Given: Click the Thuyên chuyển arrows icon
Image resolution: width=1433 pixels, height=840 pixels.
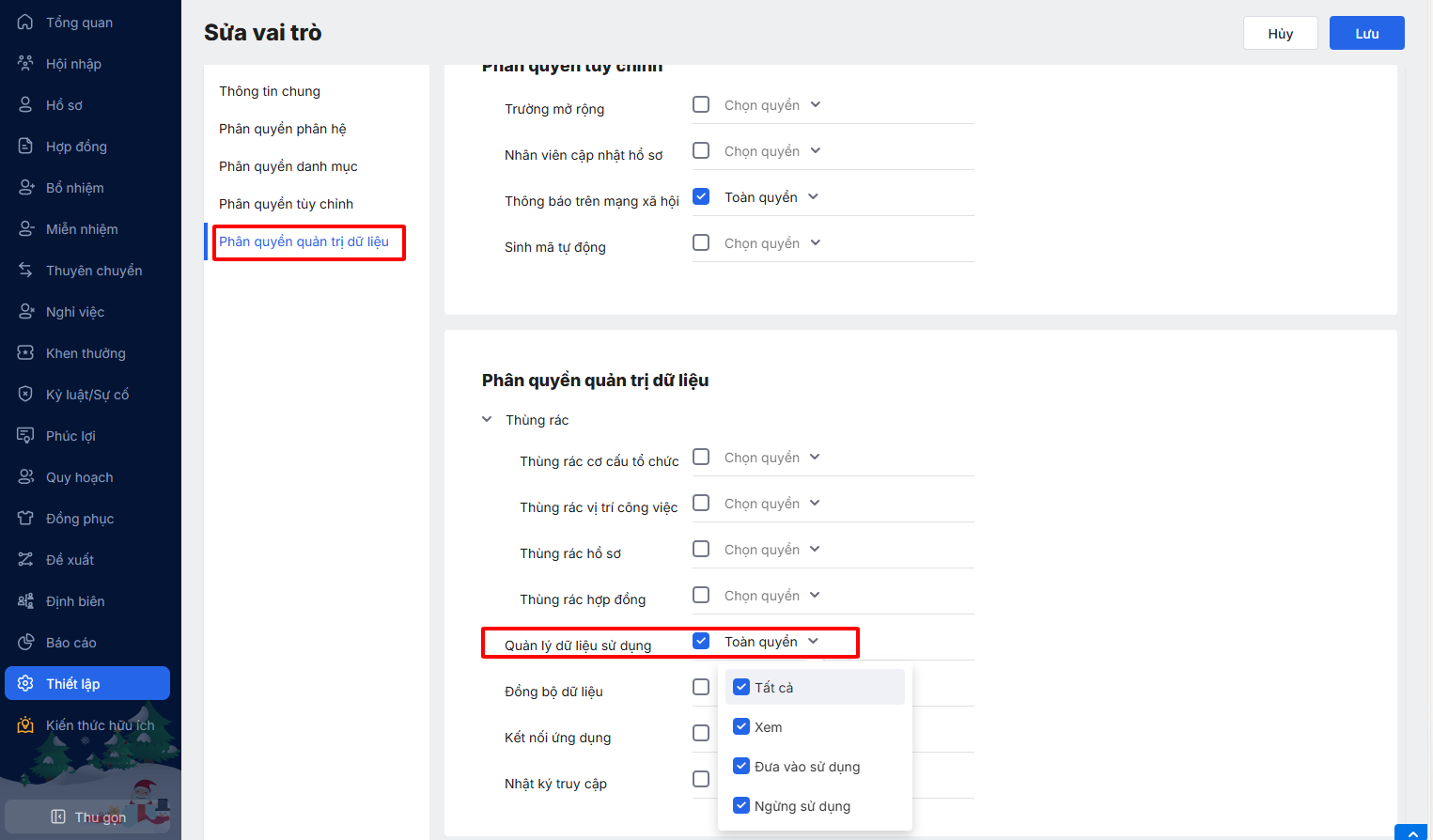Looking at the screenshot, I should [25, 270].
